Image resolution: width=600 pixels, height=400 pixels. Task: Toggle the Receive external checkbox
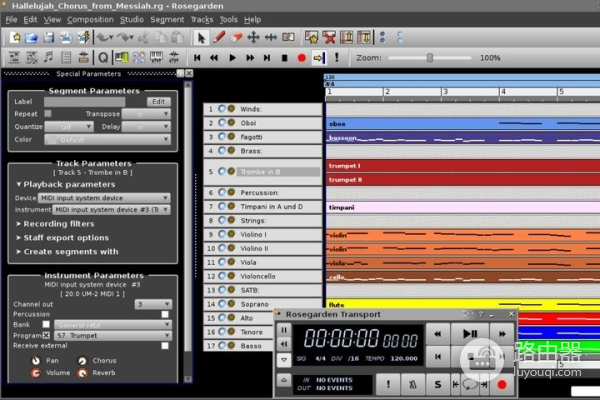click(x=165, y=347)
